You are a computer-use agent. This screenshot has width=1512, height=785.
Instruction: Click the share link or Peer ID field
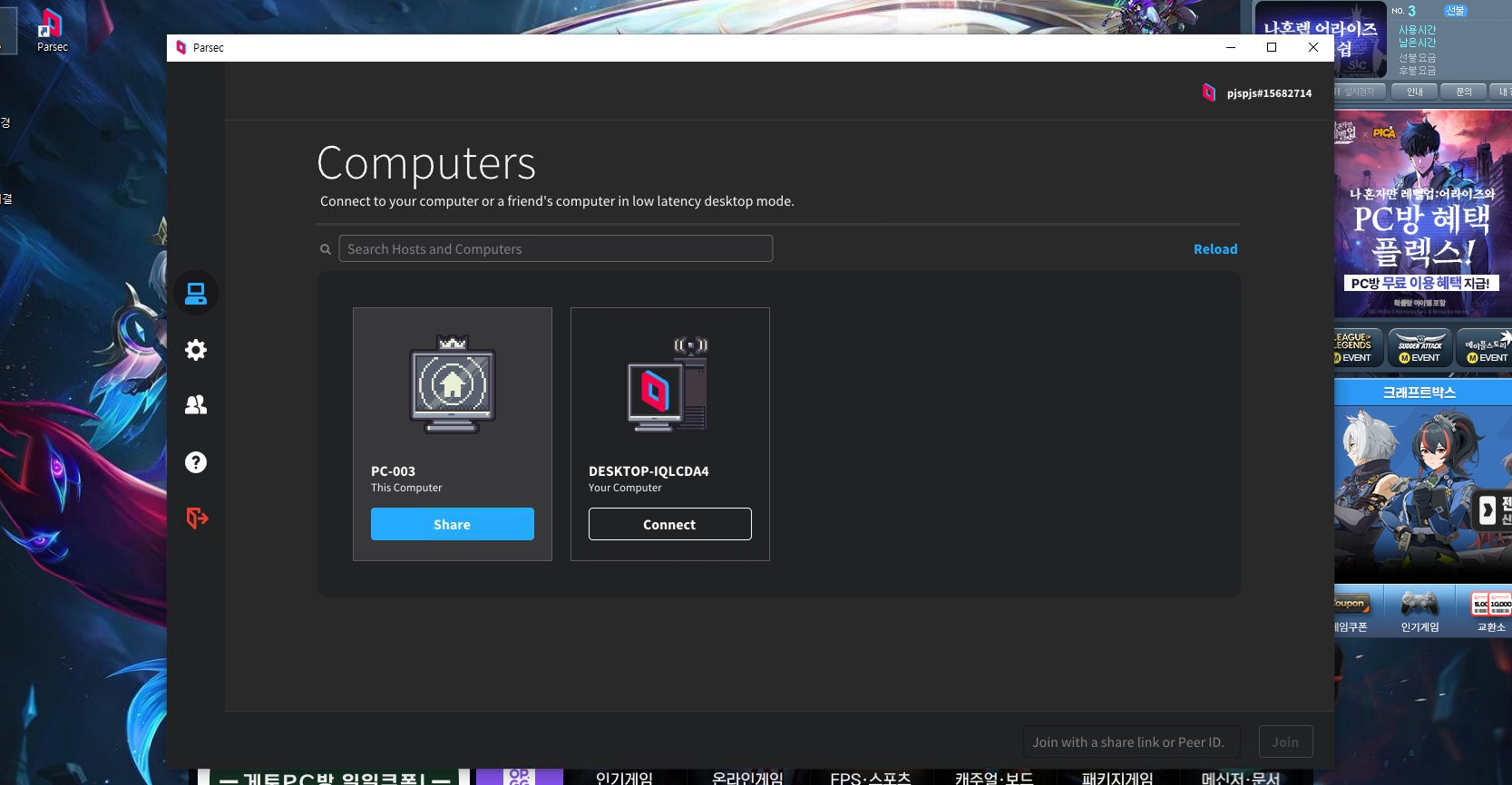(1133, 741)
